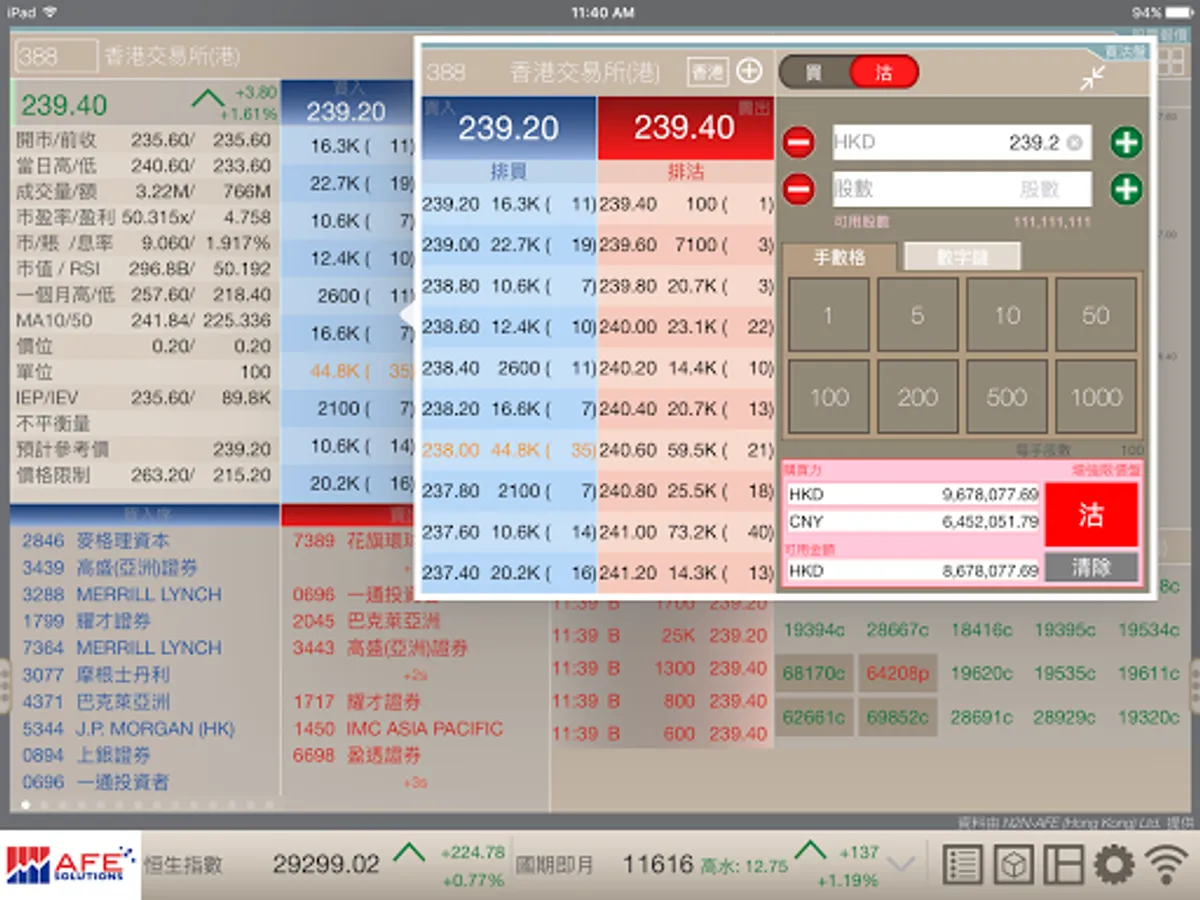Switch order side to 沽 (sell)
The height and width of the screenshot is (900, 1200).
coord(884,72)
